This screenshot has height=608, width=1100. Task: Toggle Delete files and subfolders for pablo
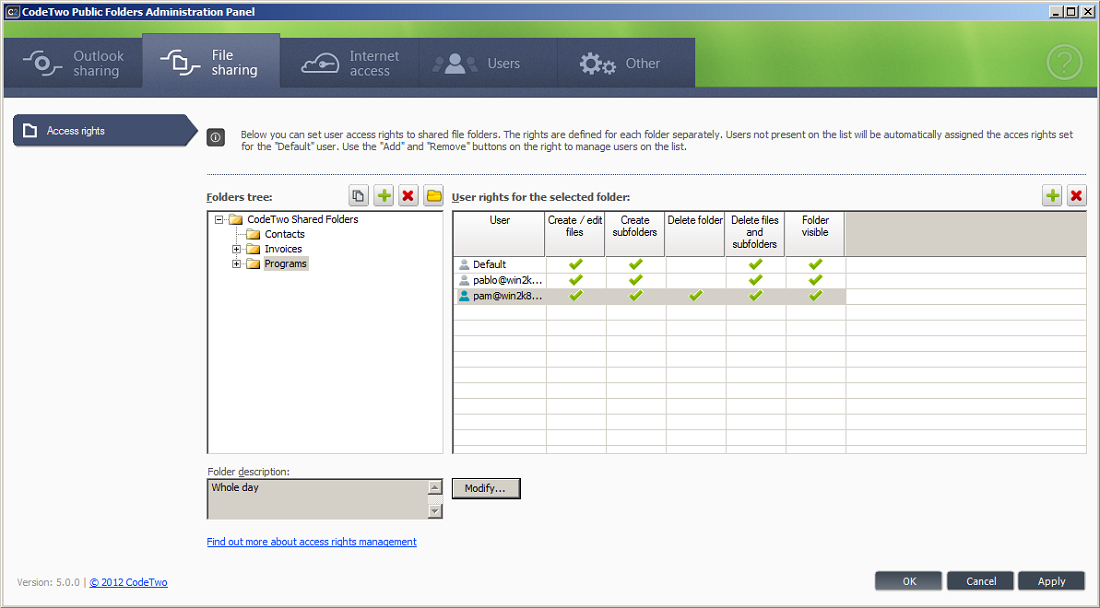(756, 280)
